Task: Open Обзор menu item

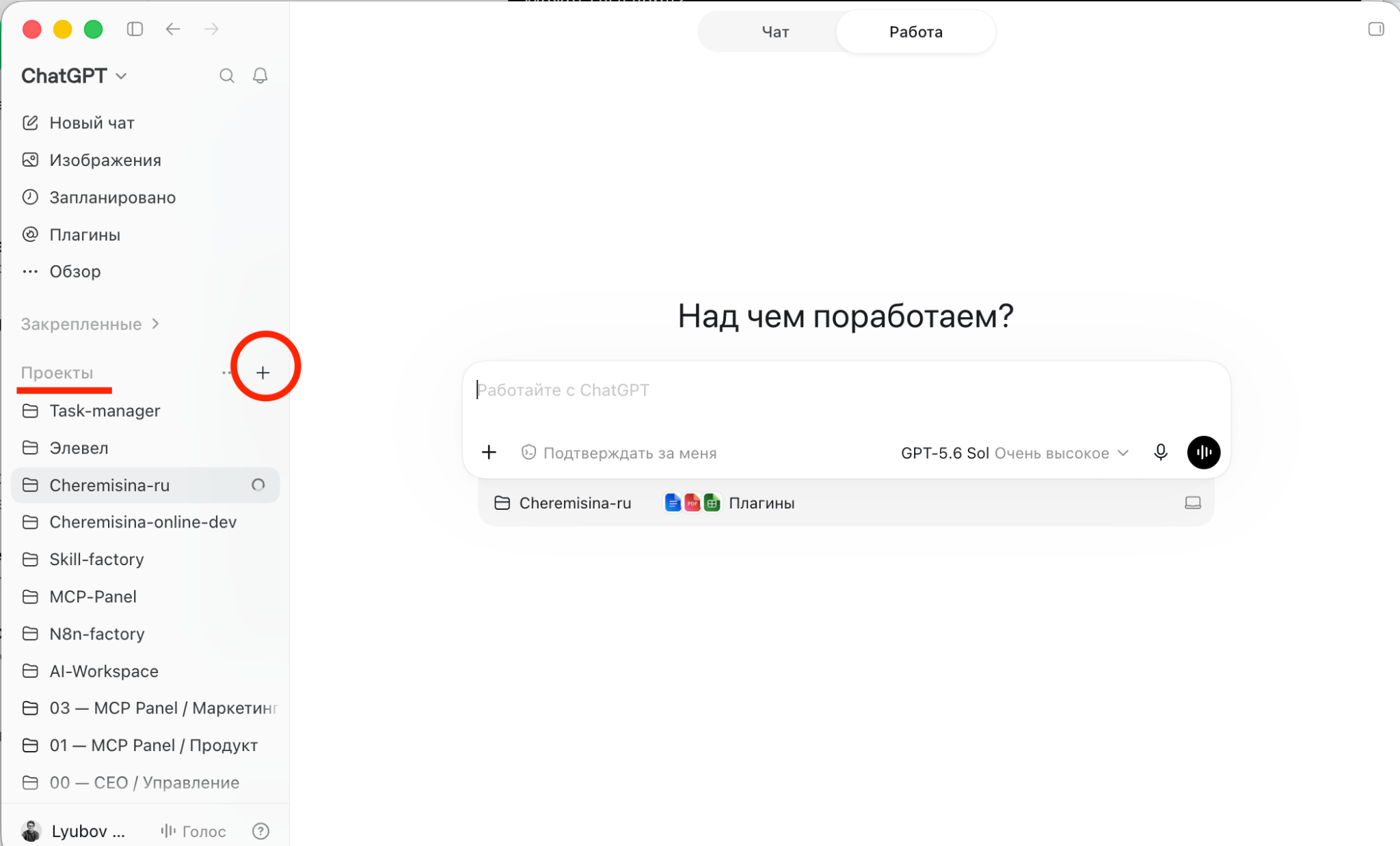Action: [x=146, y=271]
